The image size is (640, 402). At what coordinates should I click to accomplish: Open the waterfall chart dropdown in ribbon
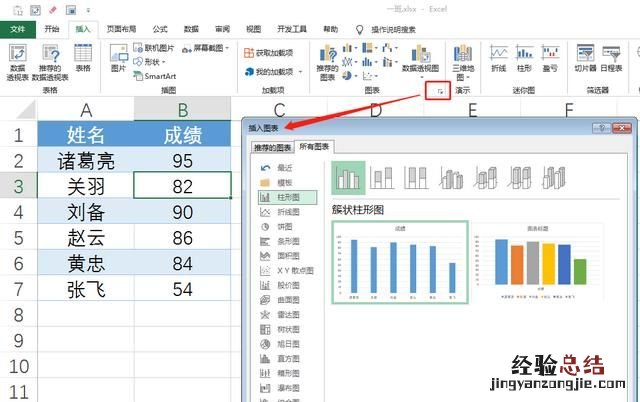pos(390,49)
